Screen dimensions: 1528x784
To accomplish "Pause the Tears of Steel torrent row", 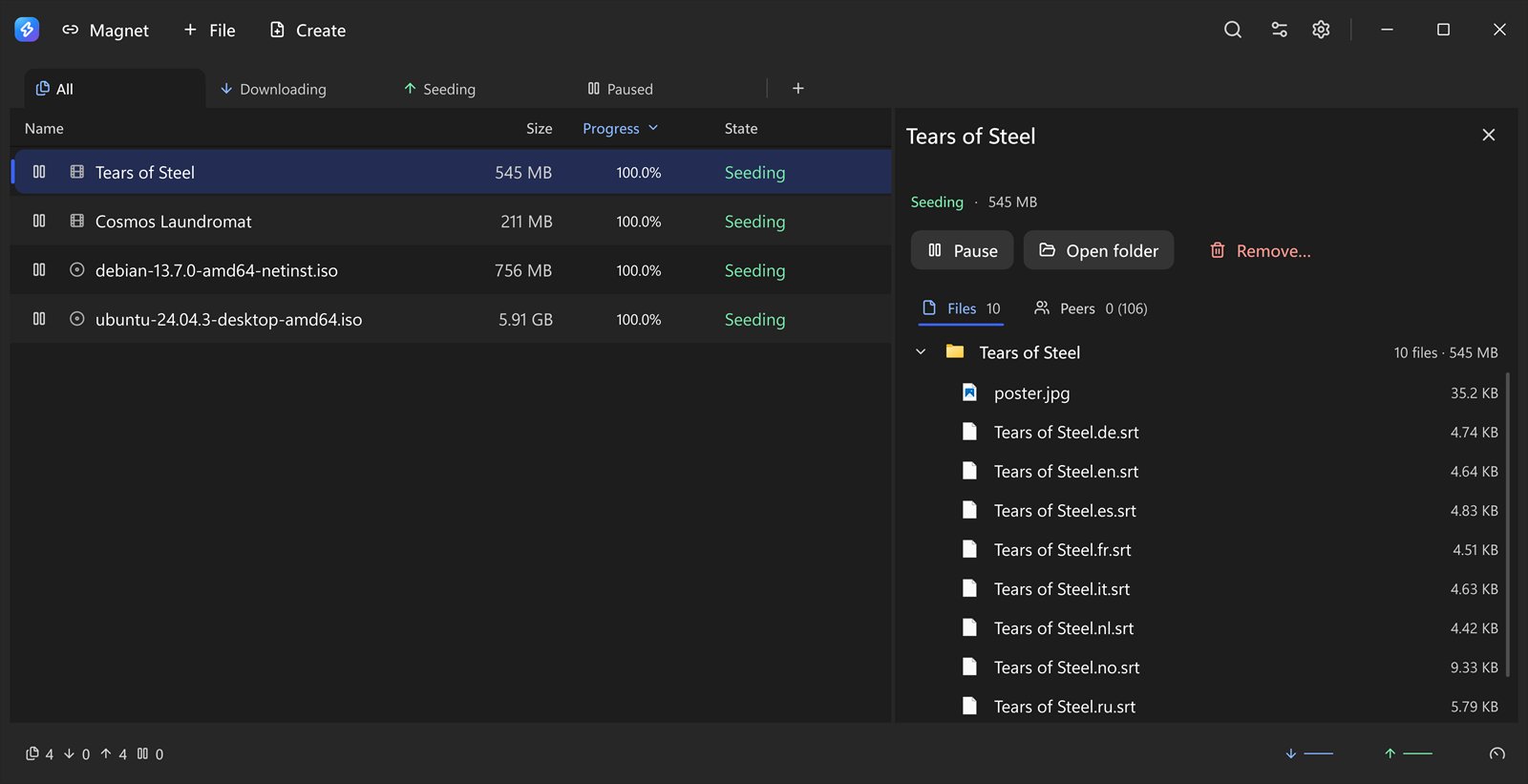I will (39, 172).
